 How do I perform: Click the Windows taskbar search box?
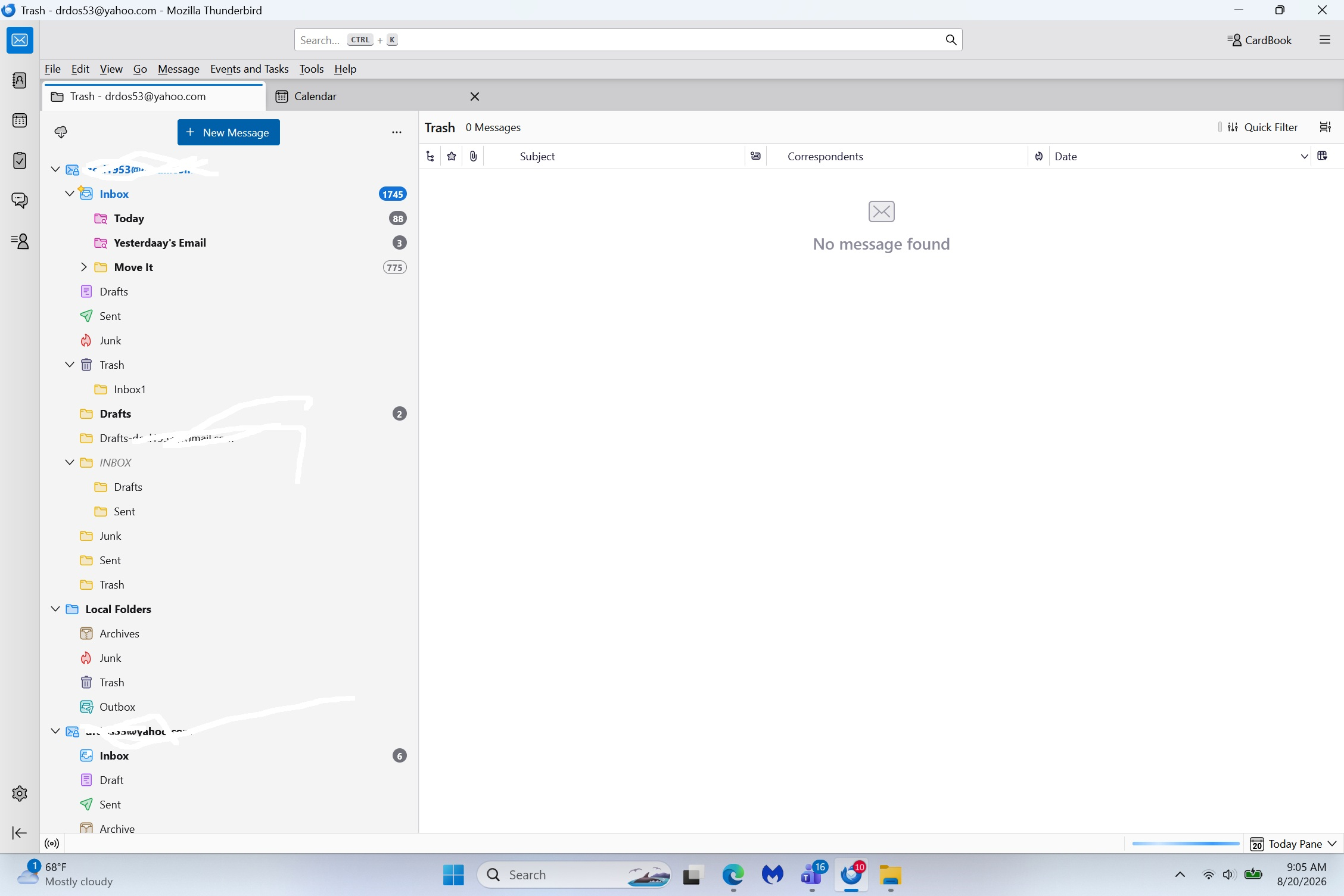(574, 875)
